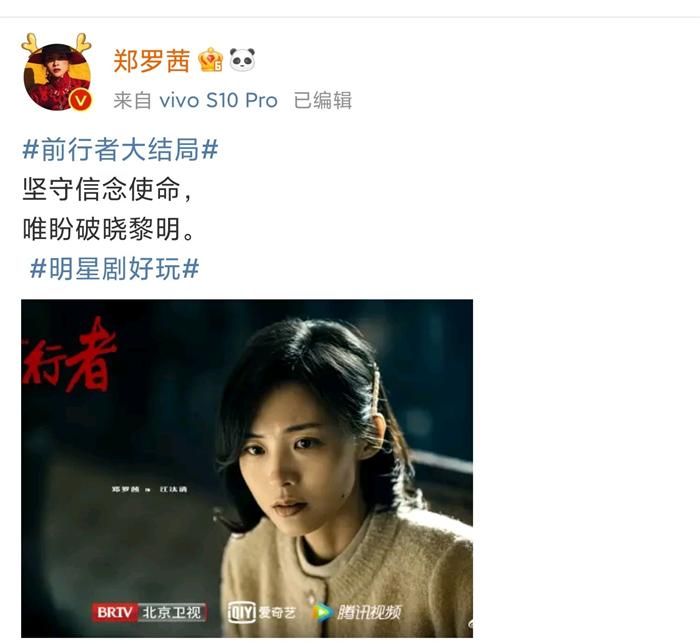This screenshot has height=643, width=700.
Task: Click the post text line 坚守信念使命
Action: (x=107, y=189)
